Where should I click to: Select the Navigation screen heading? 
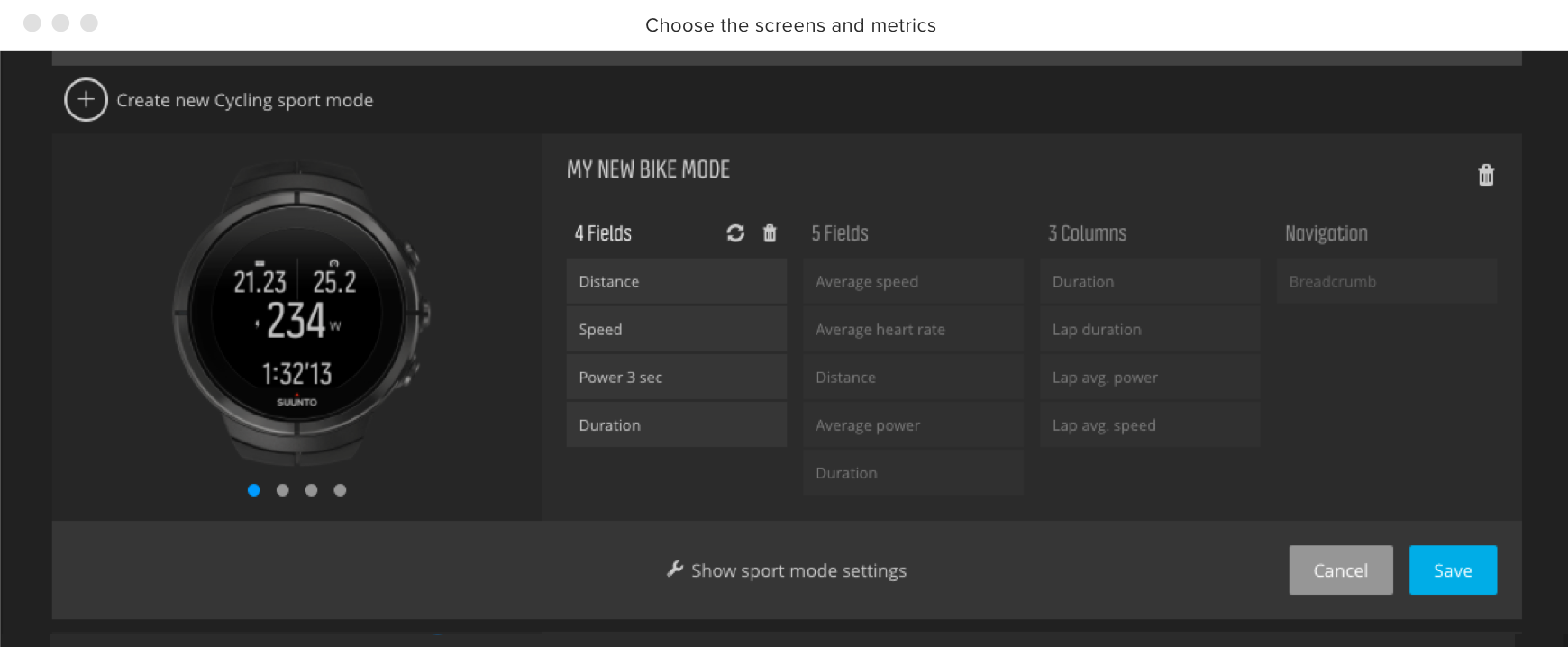pos(1326,233)
